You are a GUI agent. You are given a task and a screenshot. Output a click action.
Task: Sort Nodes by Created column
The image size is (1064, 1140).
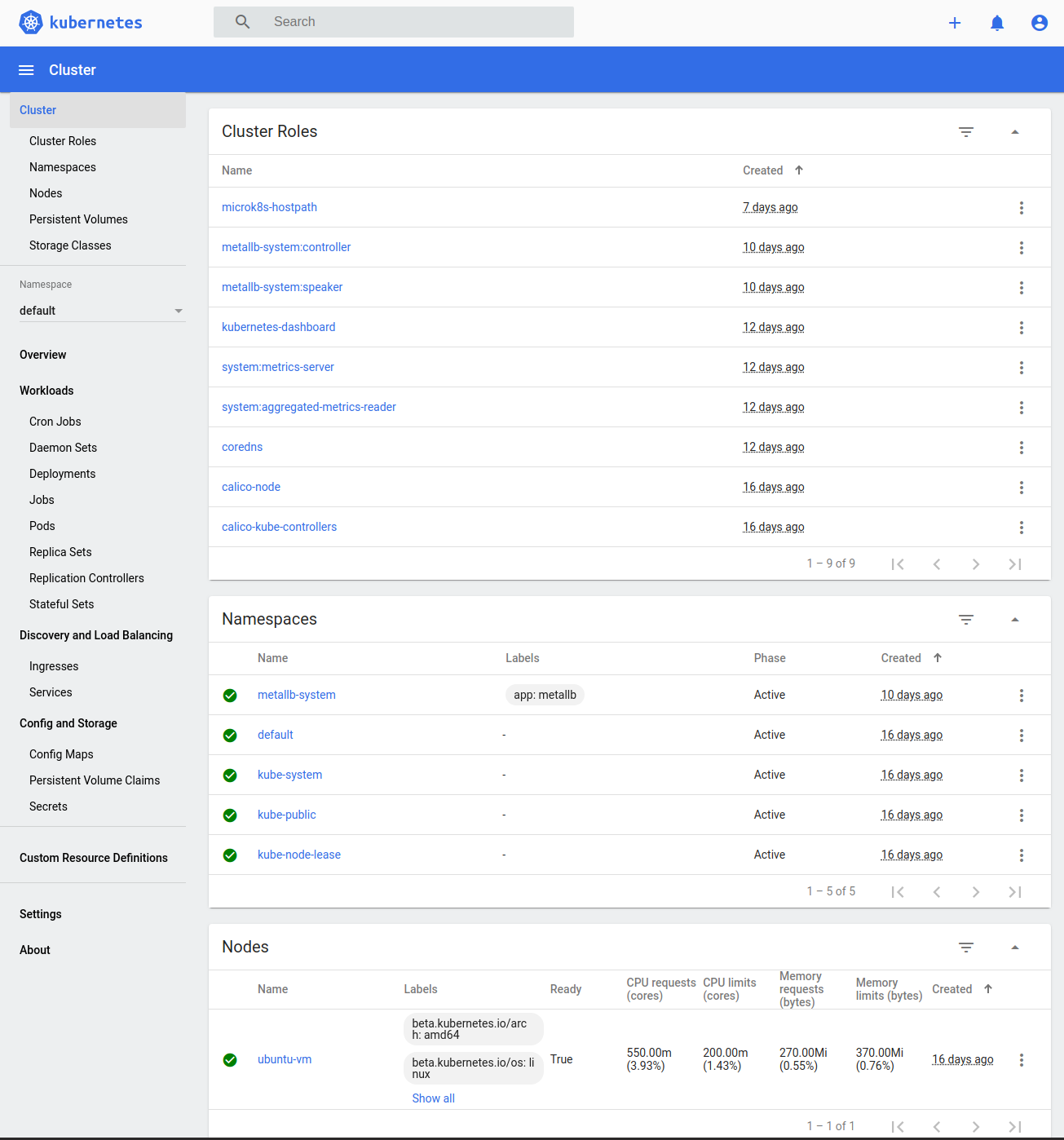pyautogui.click(x=962, y=989)
